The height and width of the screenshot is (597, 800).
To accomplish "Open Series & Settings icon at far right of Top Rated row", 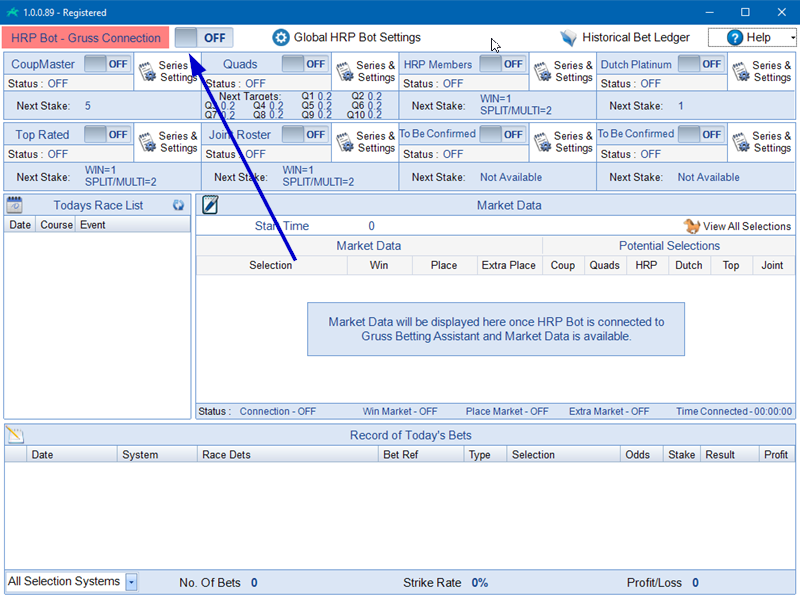I will pyautogui.click(x=741, y=142).
